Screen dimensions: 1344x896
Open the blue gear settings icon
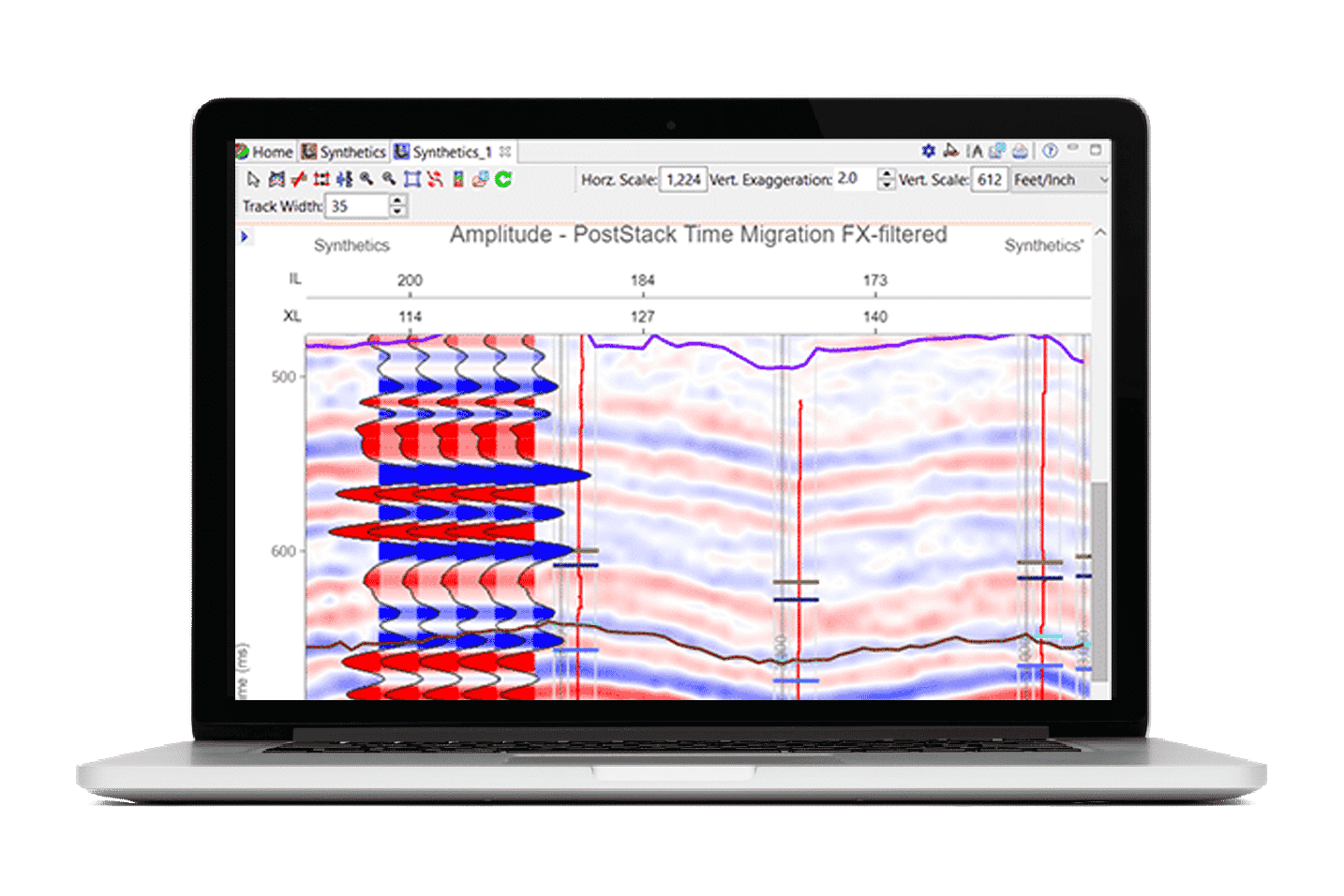[928, 151]
